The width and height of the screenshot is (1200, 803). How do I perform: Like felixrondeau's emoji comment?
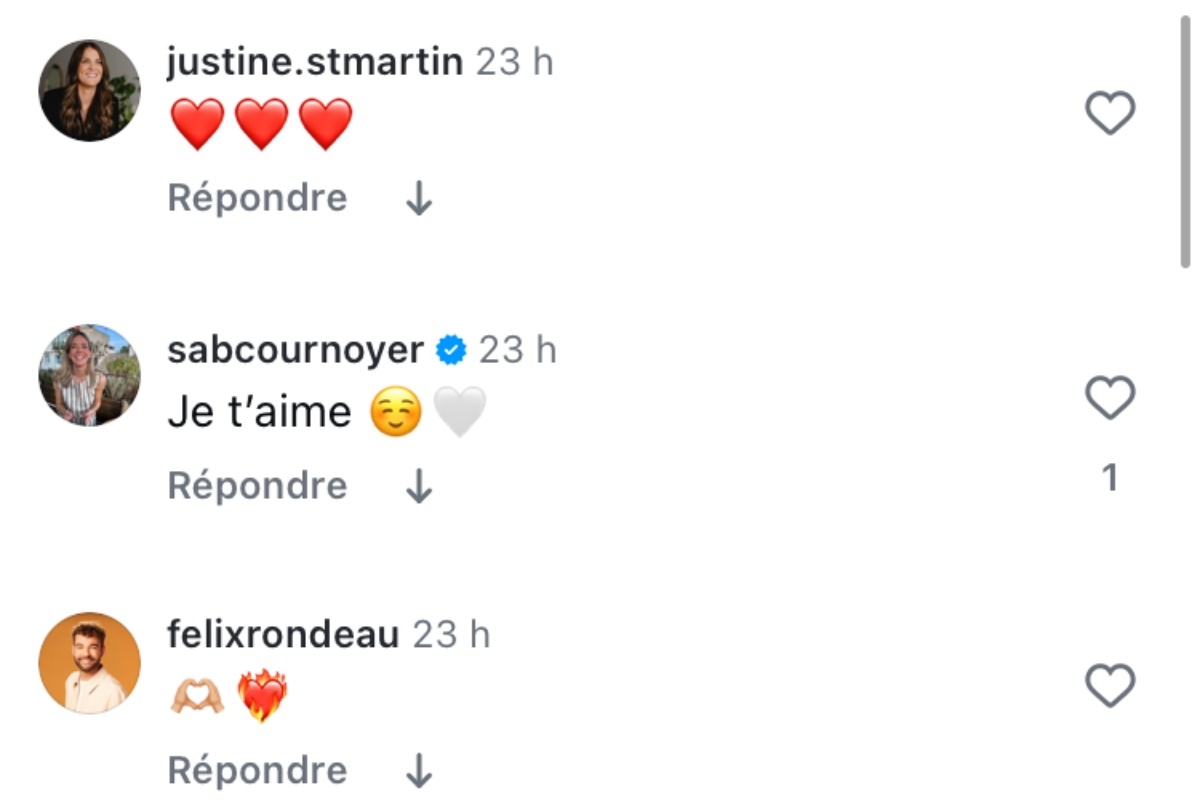pyautogui.click(x=1110, y=686)
